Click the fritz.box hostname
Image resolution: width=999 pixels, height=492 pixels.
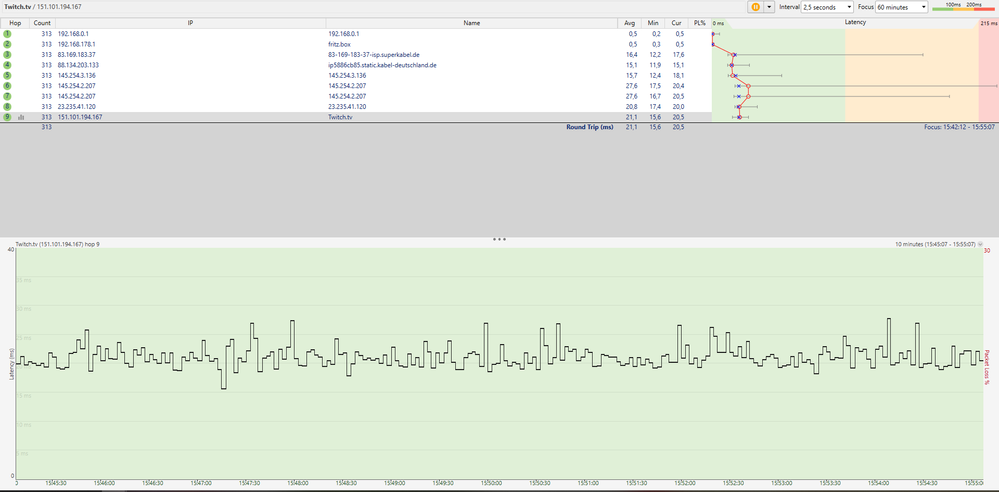[x=339, y=44]
